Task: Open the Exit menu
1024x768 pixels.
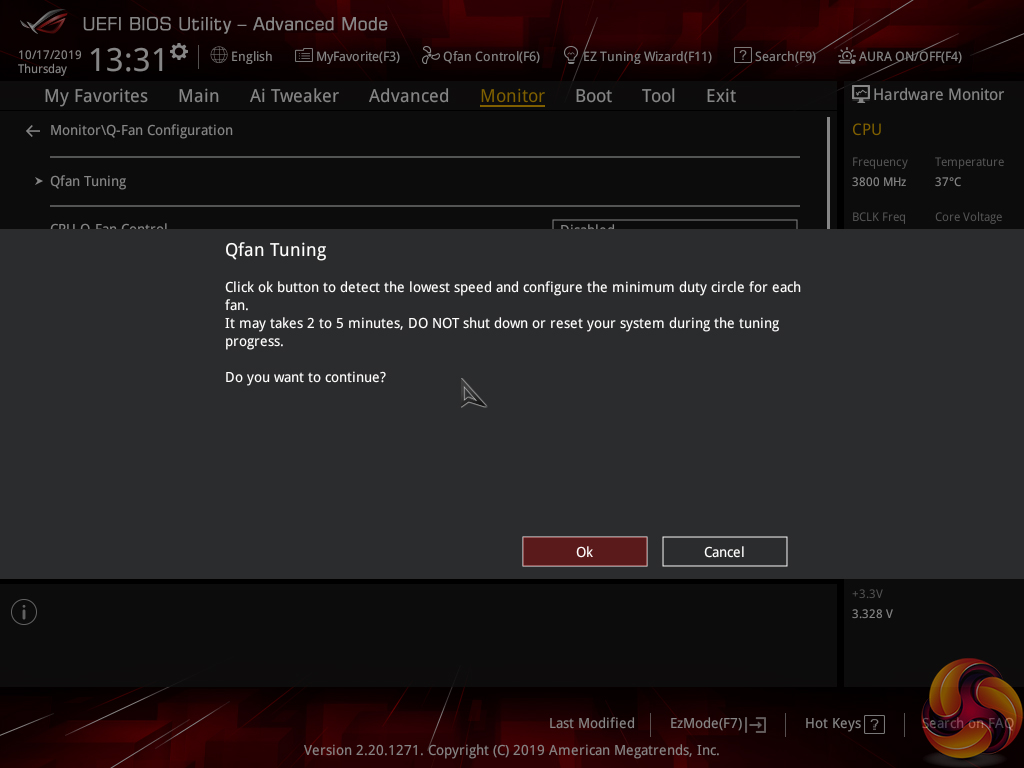Action: tap(720, 95)
